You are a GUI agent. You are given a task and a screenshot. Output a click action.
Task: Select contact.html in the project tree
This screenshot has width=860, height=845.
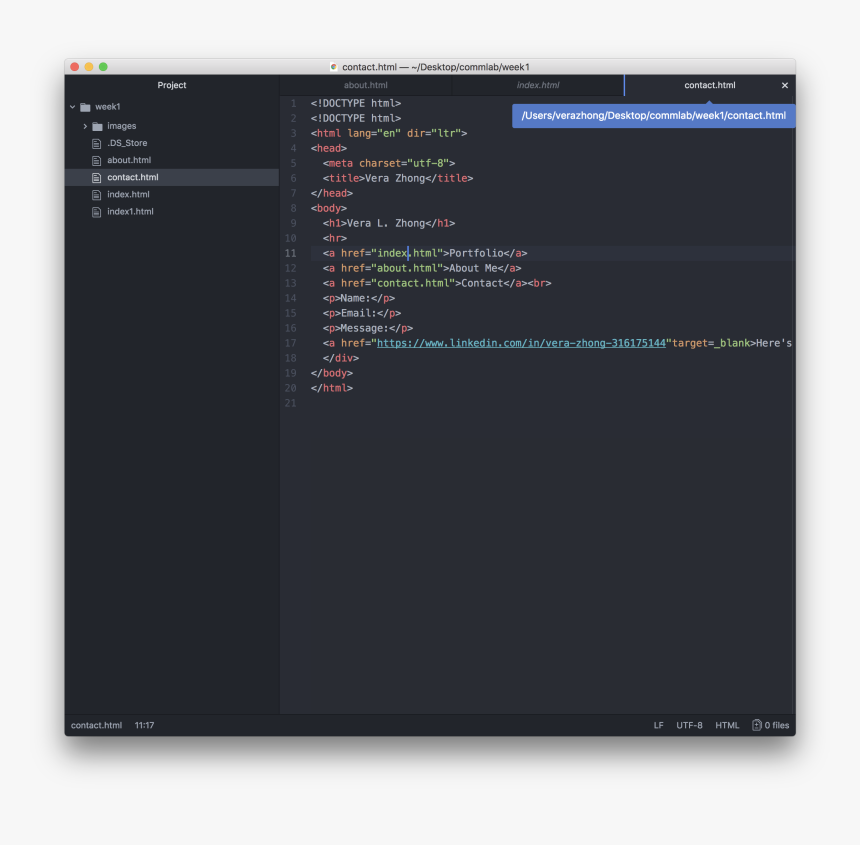[x=133, y=177]
